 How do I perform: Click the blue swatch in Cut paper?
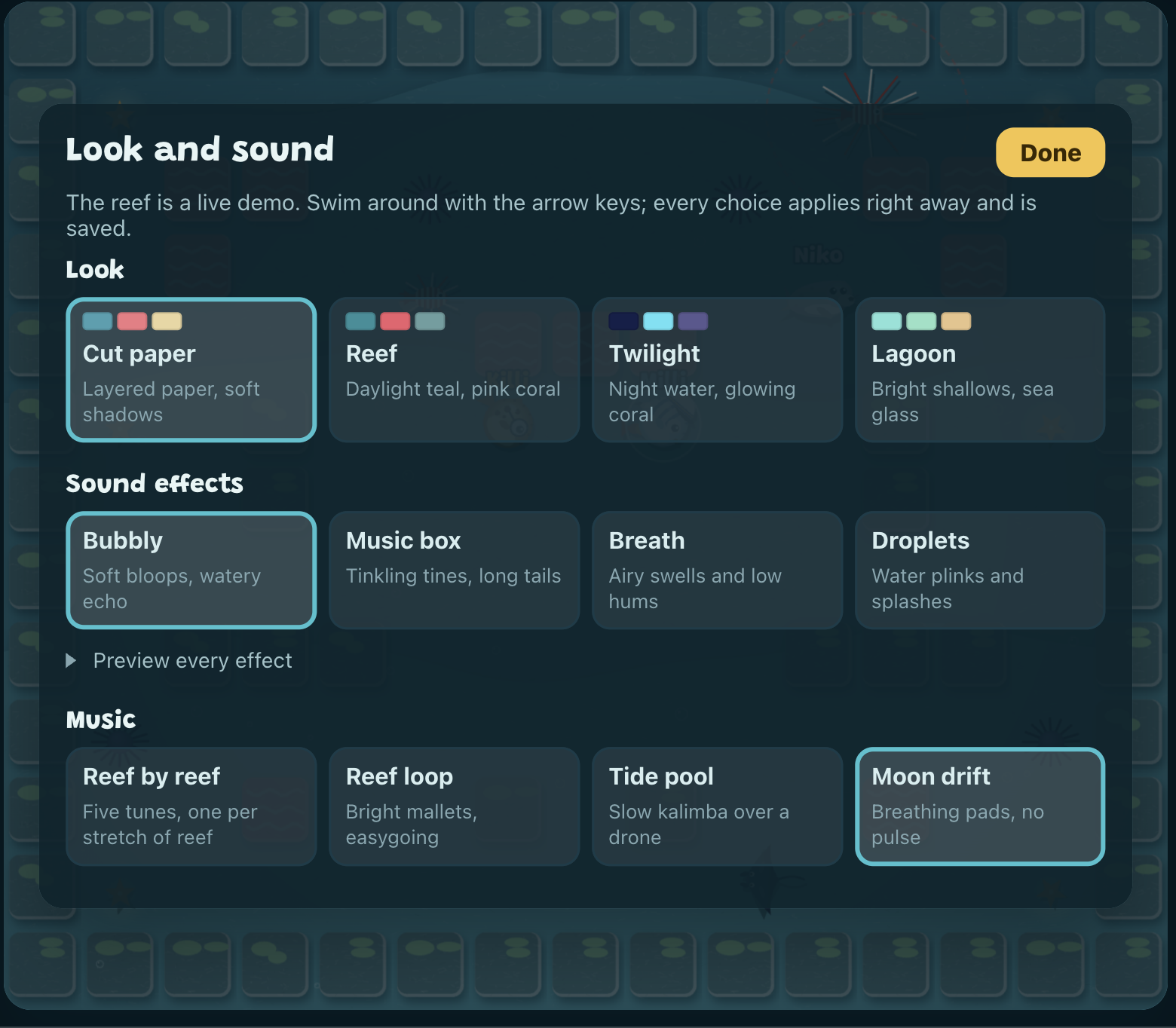coord(97,321)
